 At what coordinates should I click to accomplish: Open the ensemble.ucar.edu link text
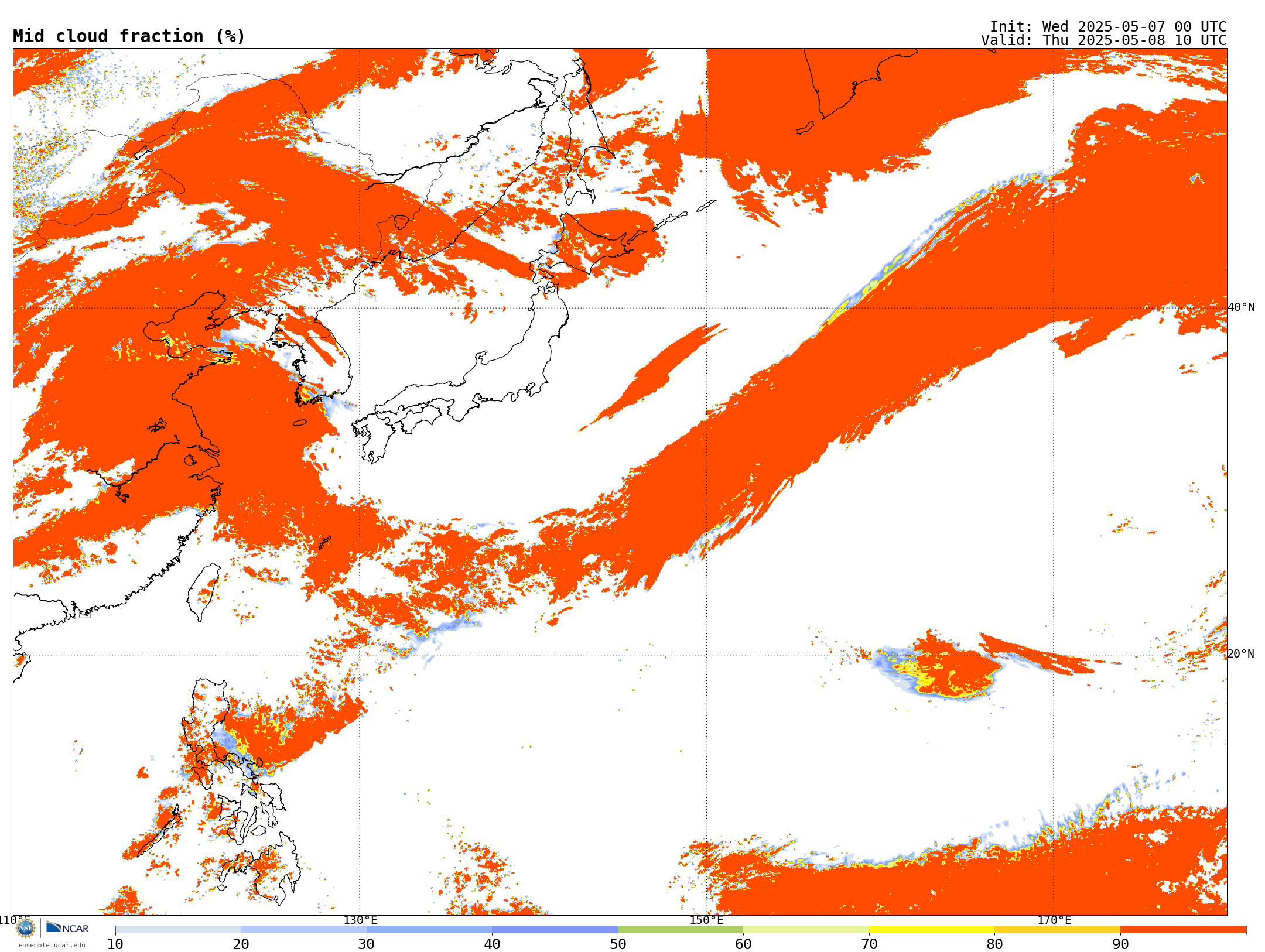(x=52, y=945)
